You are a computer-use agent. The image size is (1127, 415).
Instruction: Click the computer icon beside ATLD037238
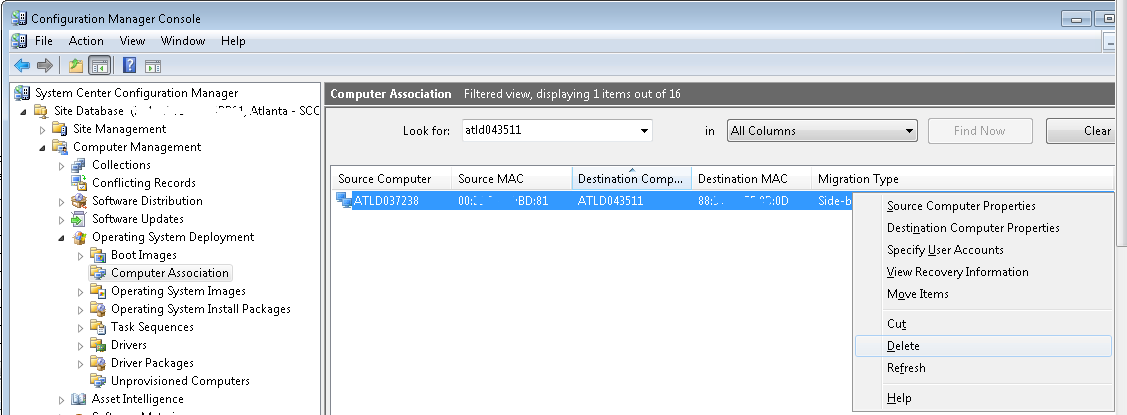pos(344,201)
